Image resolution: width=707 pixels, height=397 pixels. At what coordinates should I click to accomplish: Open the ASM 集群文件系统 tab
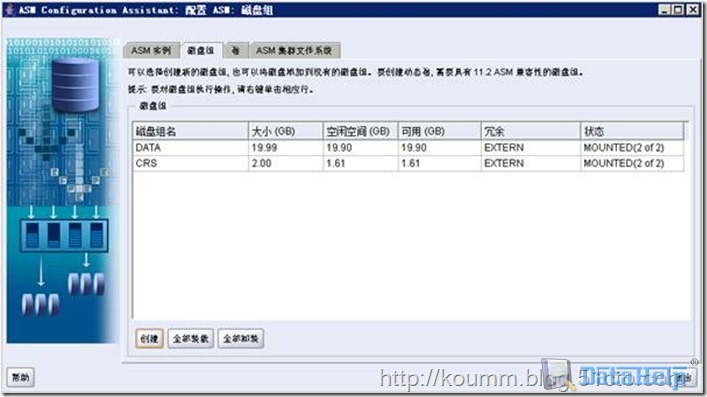(x=294, y=51)
